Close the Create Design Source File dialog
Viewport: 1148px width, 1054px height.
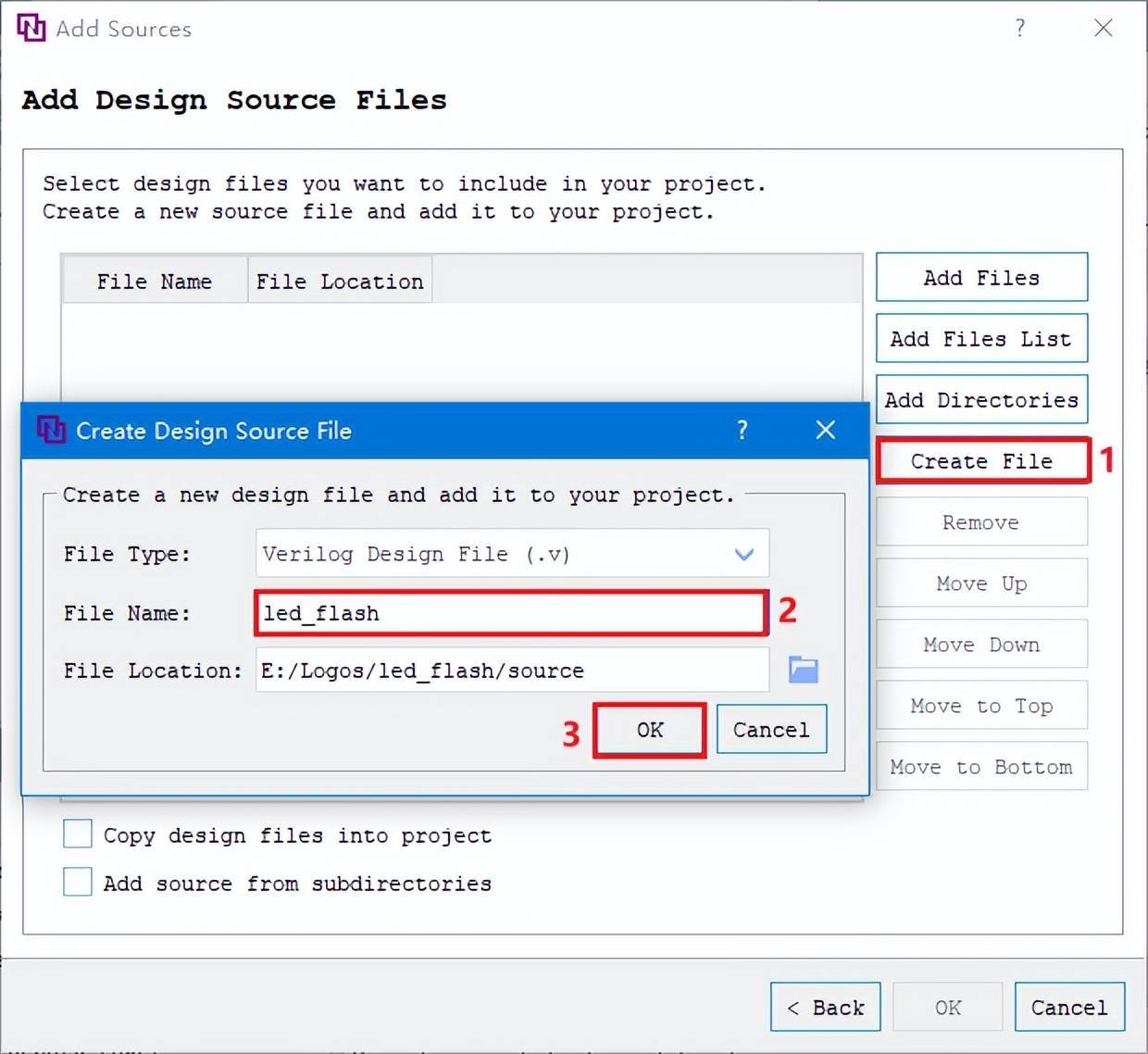(x=825, y=430)
